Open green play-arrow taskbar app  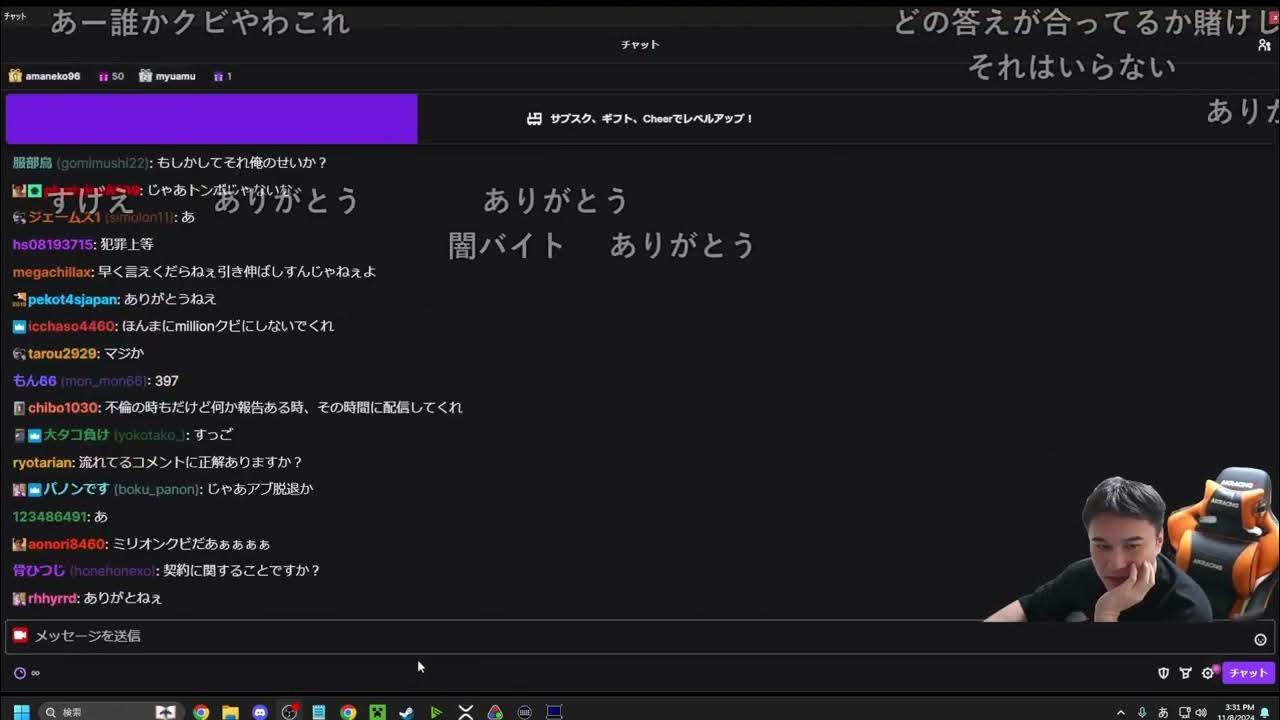tap(436, 712)
